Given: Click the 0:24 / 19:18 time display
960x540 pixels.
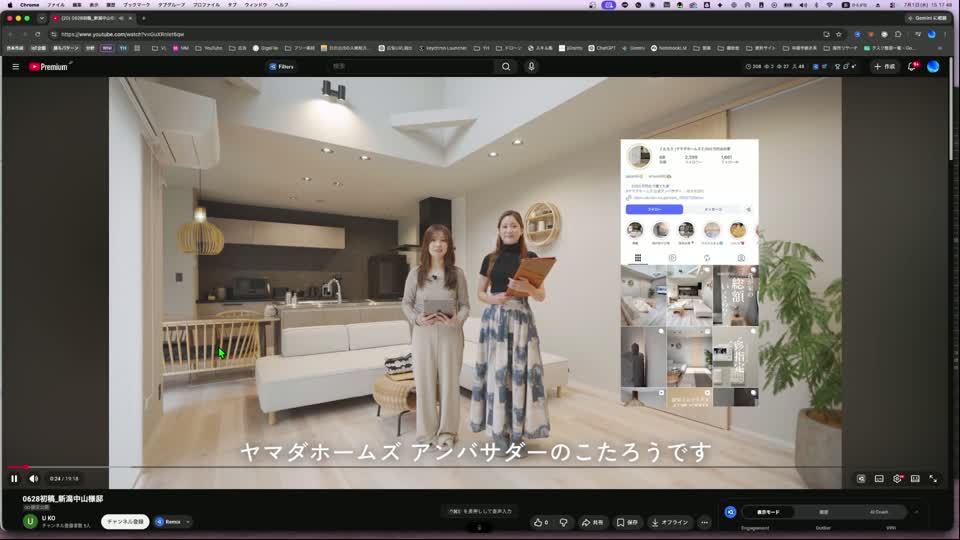Looking at the screenshot, I should click(x=64, y=479).
